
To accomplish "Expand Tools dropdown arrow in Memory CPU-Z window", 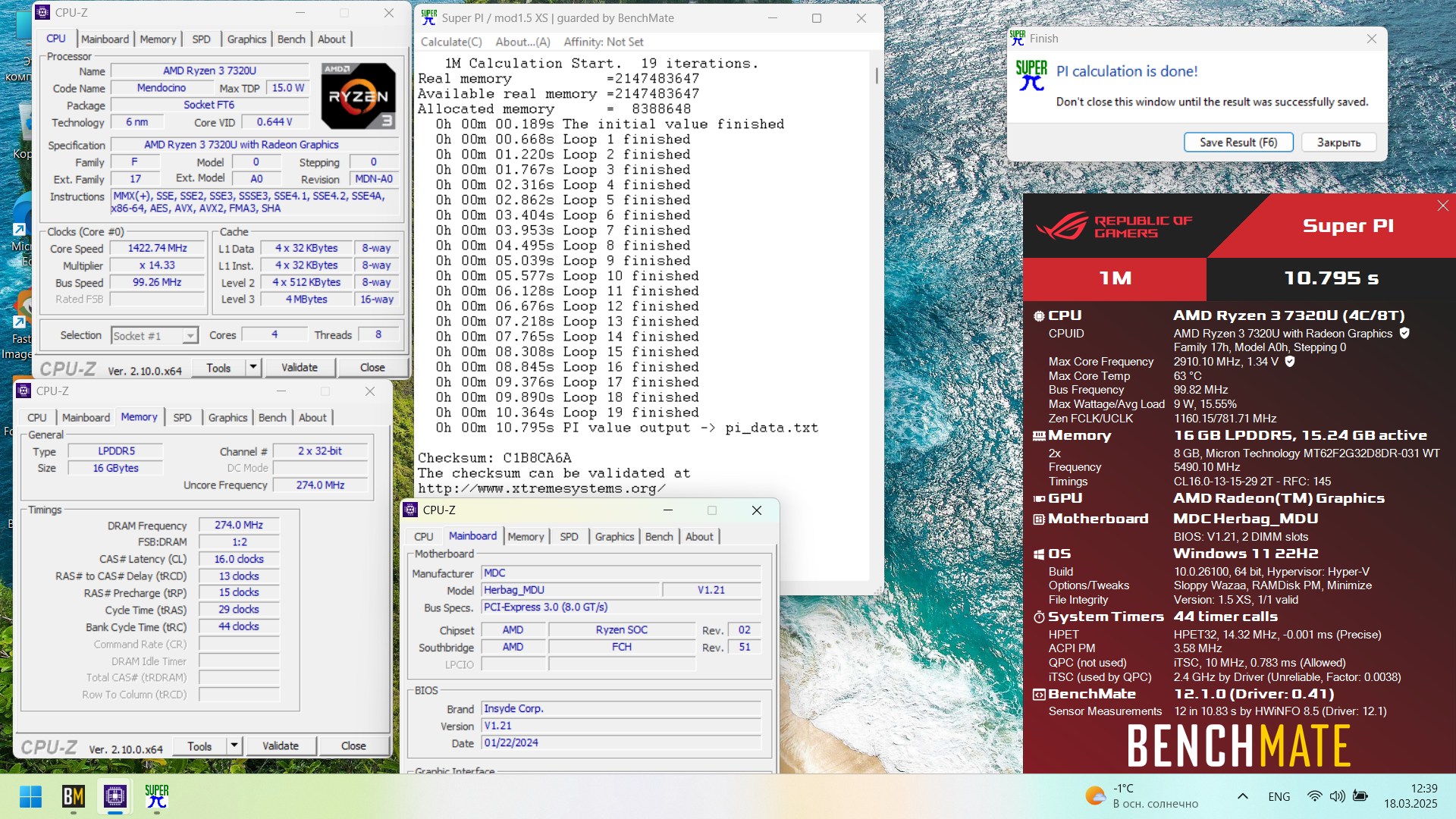I will 234,746.
